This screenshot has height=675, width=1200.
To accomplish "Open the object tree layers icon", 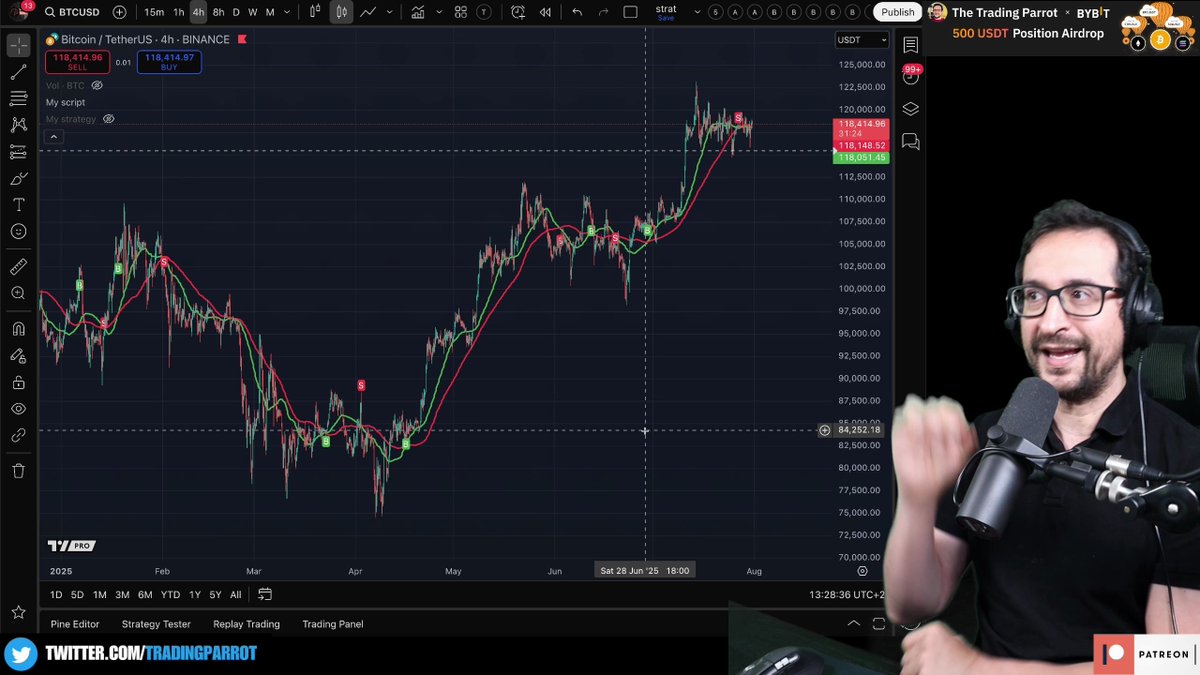I will click(910, 109).
